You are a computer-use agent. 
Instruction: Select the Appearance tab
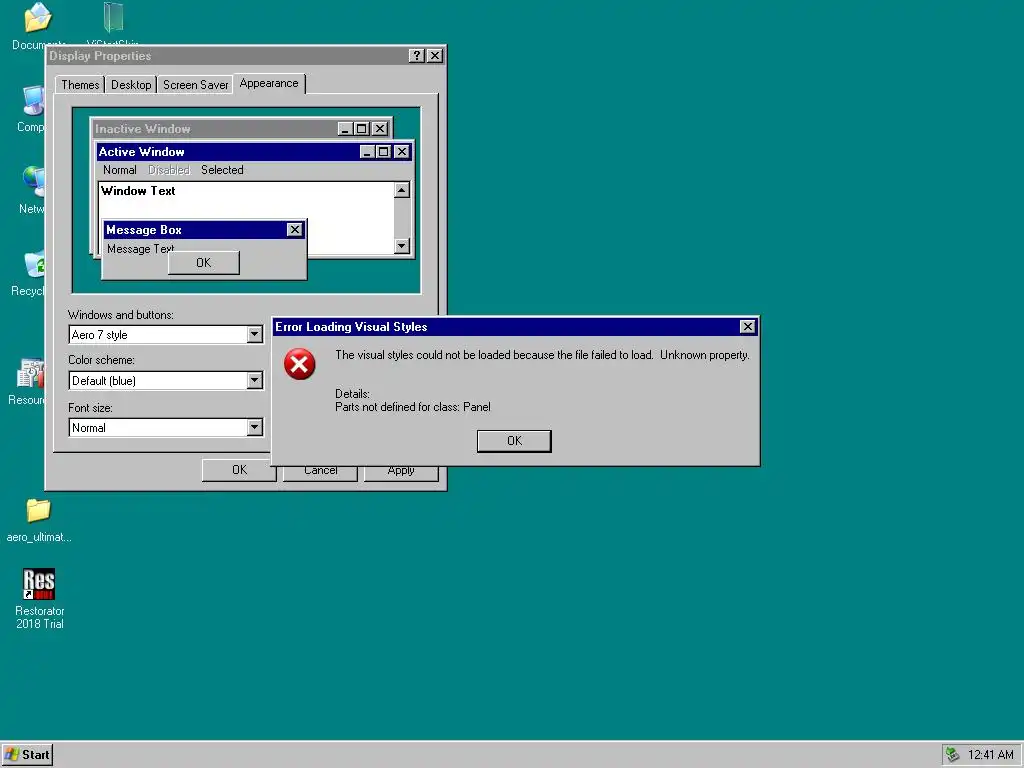pos(268,84)
